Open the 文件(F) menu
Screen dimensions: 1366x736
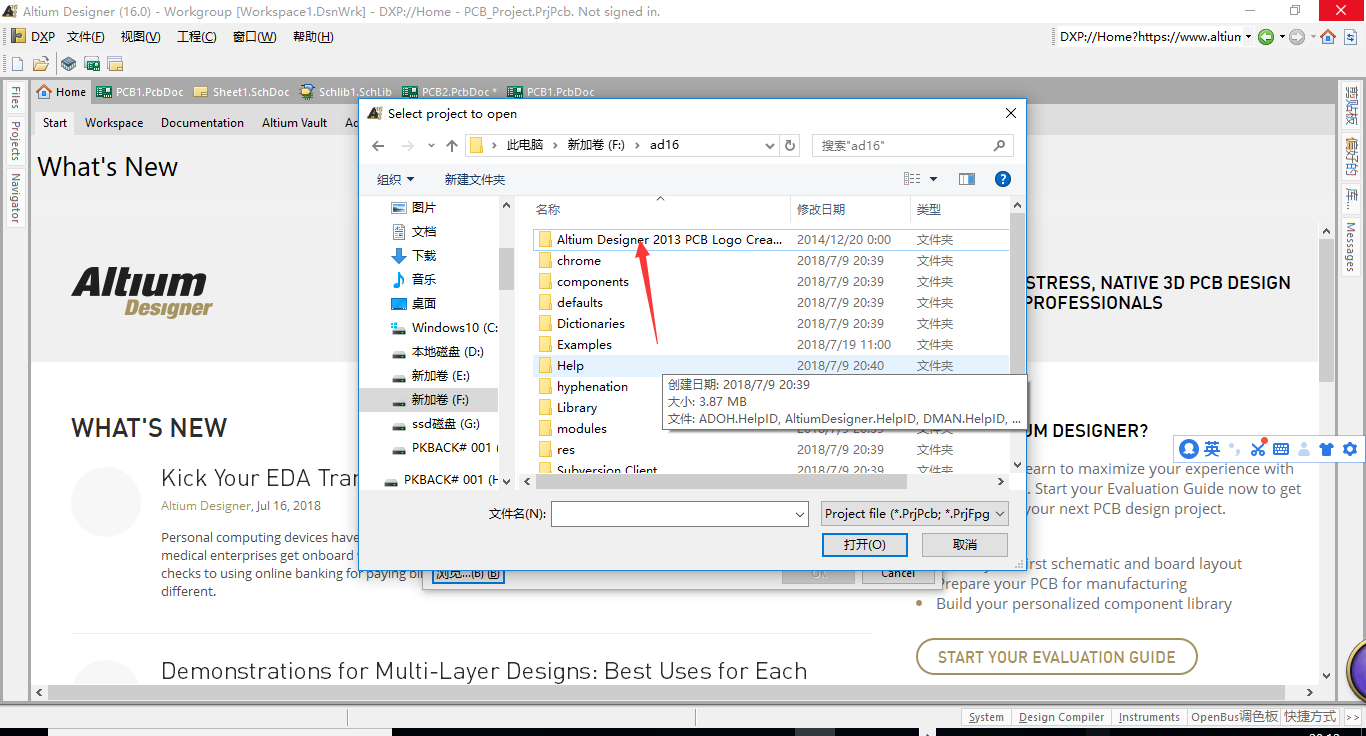86,37
